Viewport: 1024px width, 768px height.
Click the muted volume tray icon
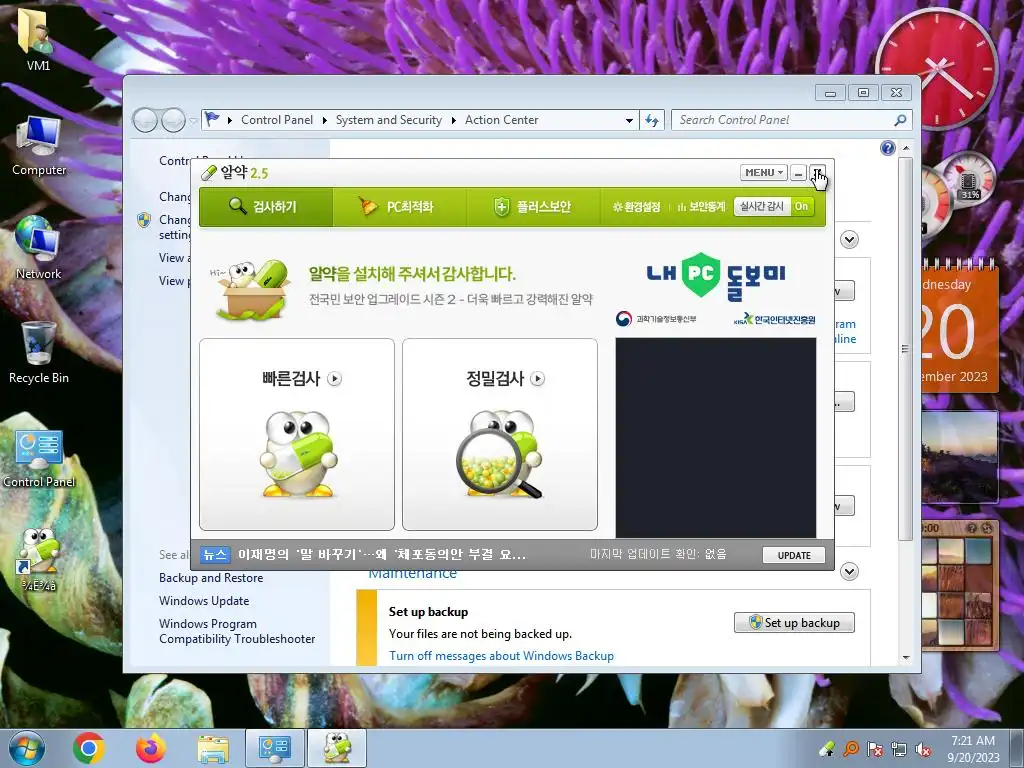pos(923,749)
